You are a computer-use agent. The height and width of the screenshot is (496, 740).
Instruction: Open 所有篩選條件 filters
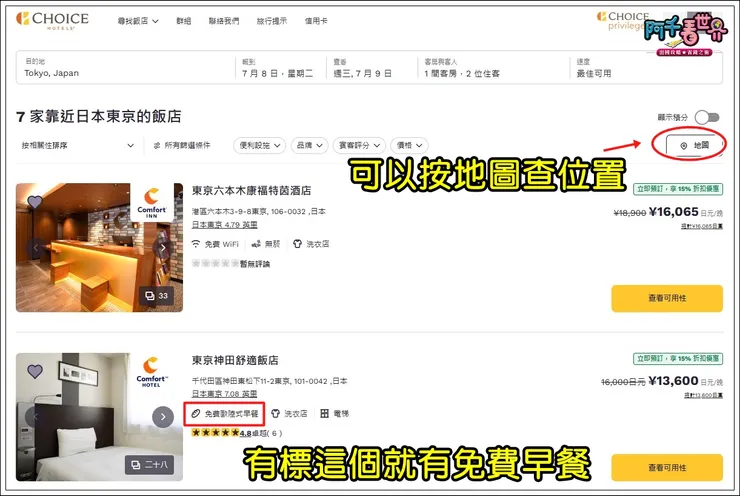tap(182, 145)
